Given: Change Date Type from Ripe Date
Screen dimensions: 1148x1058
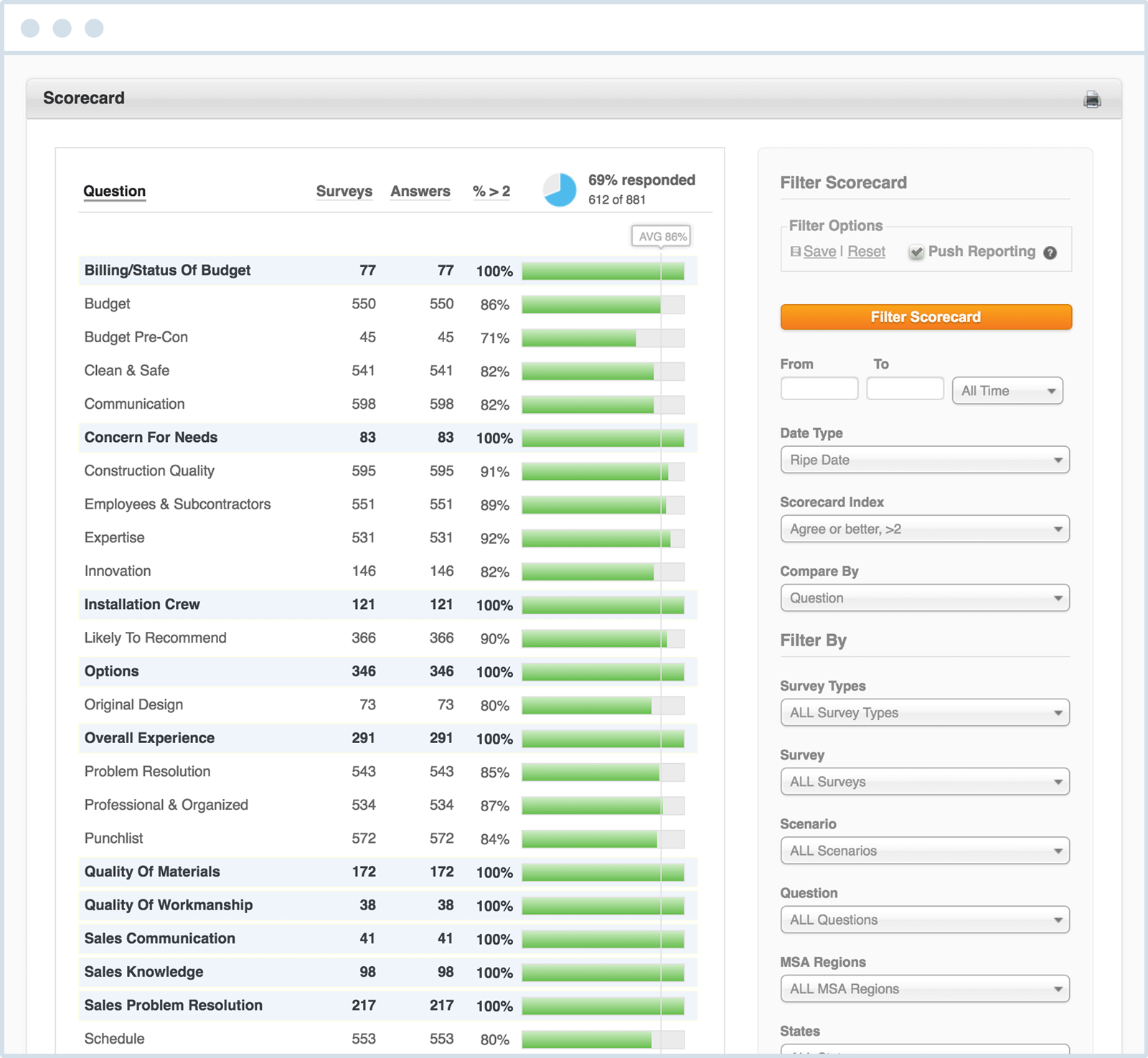Looking at the screenshot, I should point(925,460).
